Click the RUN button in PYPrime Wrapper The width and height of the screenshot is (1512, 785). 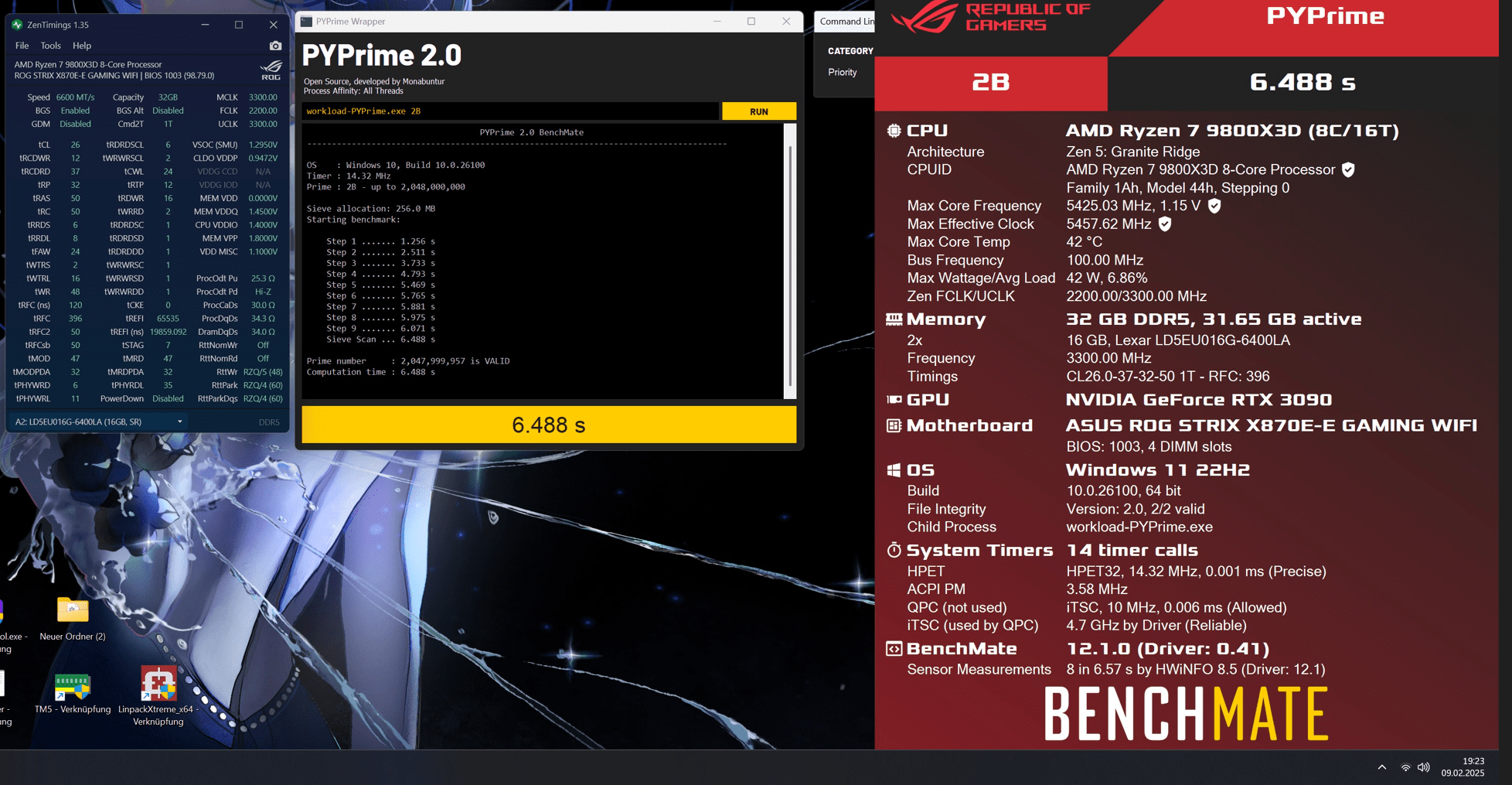(759, 111)
